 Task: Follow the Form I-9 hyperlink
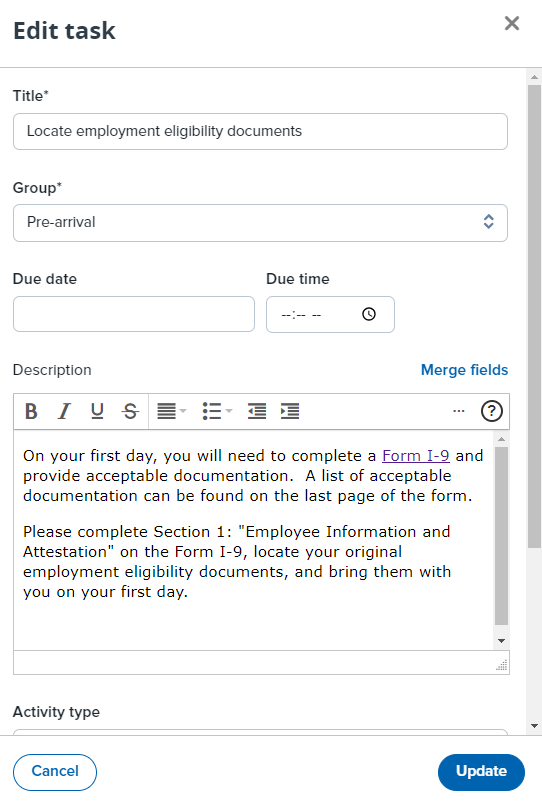pyautogui.click(x=415, y=456)
